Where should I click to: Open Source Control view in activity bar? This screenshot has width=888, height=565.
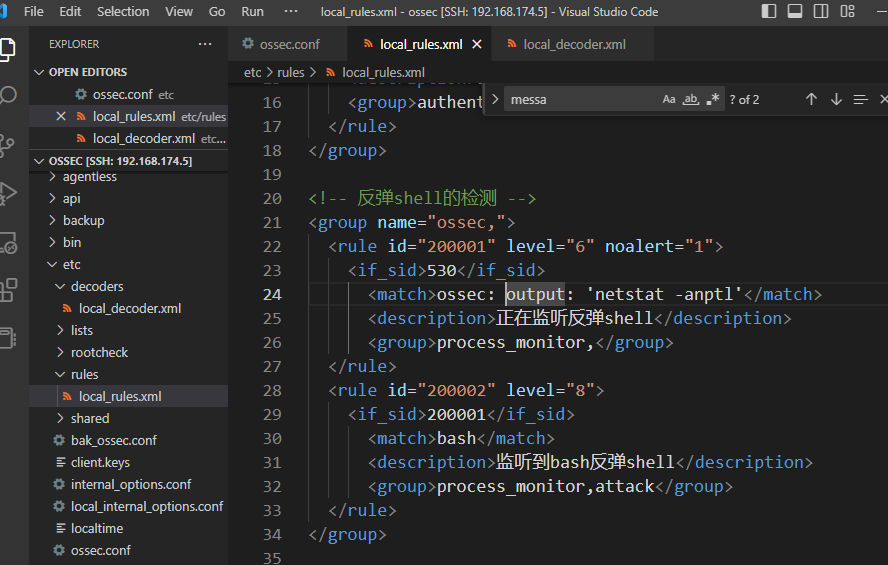point(7,145)
